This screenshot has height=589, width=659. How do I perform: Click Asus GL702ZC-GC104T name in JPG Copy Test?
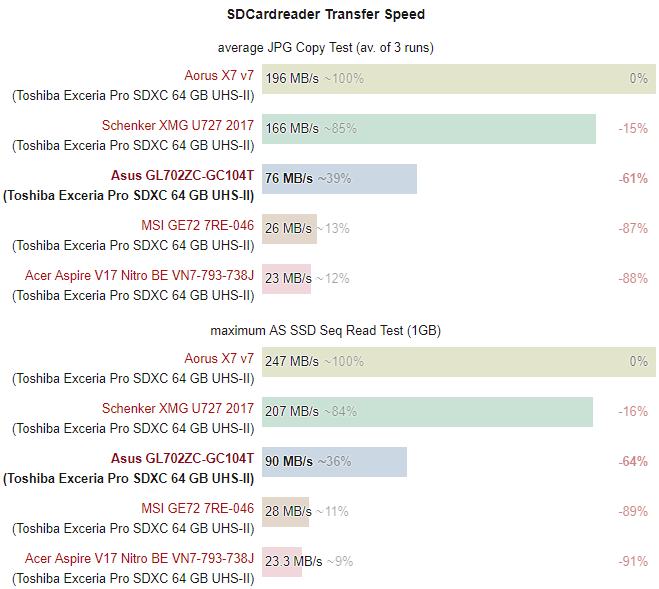click(x=182, y=175)
